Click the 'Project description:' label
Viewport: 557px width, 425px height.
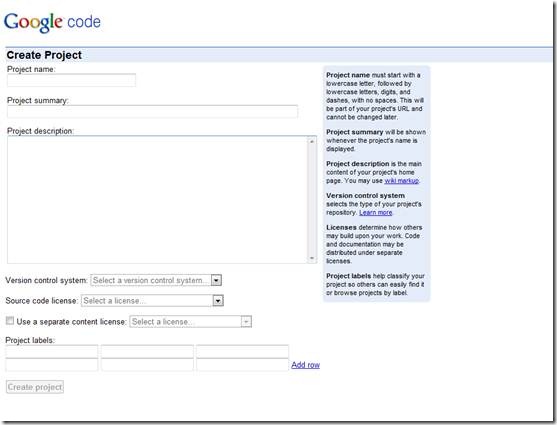point(40,131)
